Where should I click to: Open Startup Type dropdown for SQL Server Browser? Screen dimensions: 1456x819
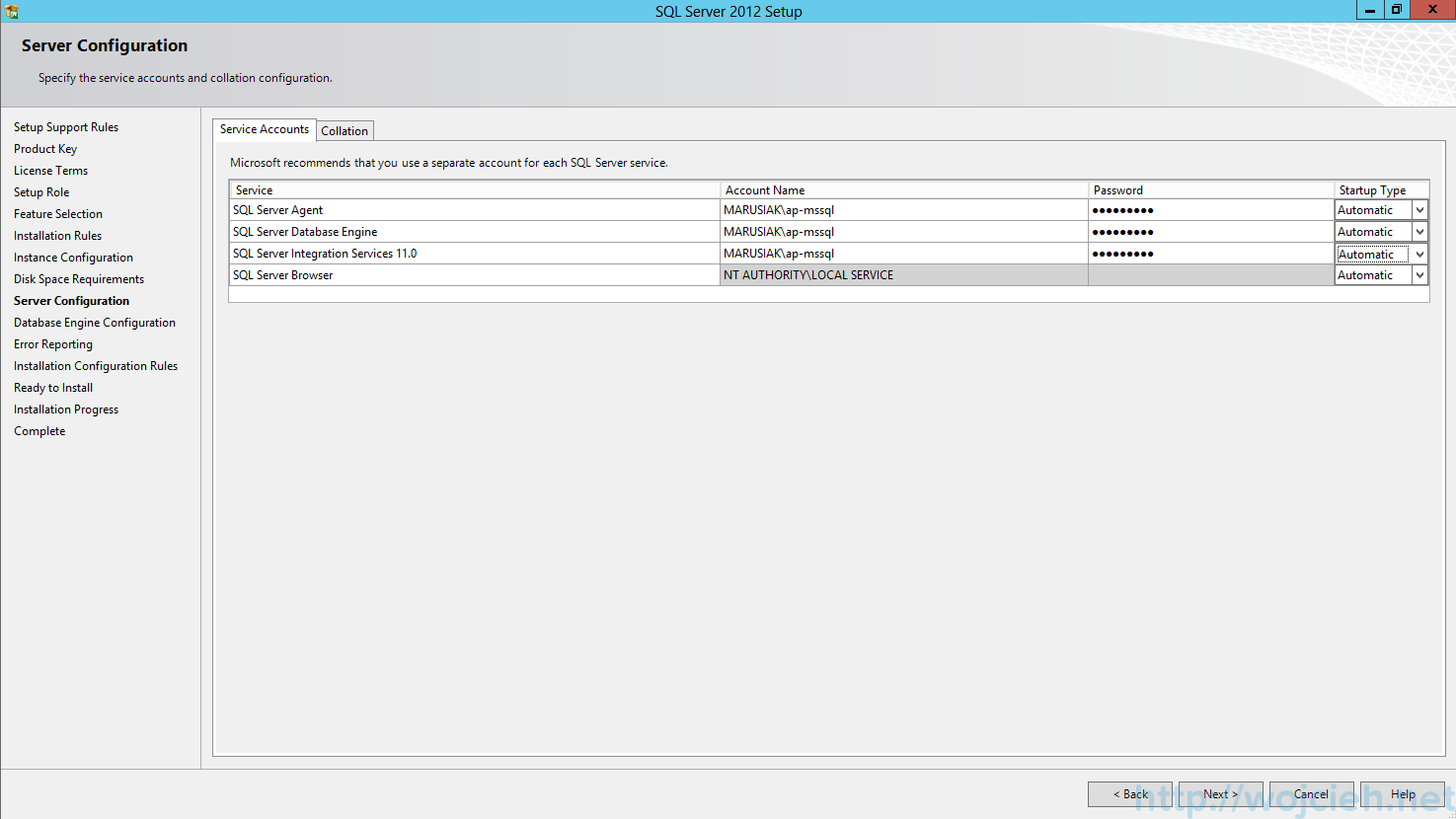[1419, 275]
